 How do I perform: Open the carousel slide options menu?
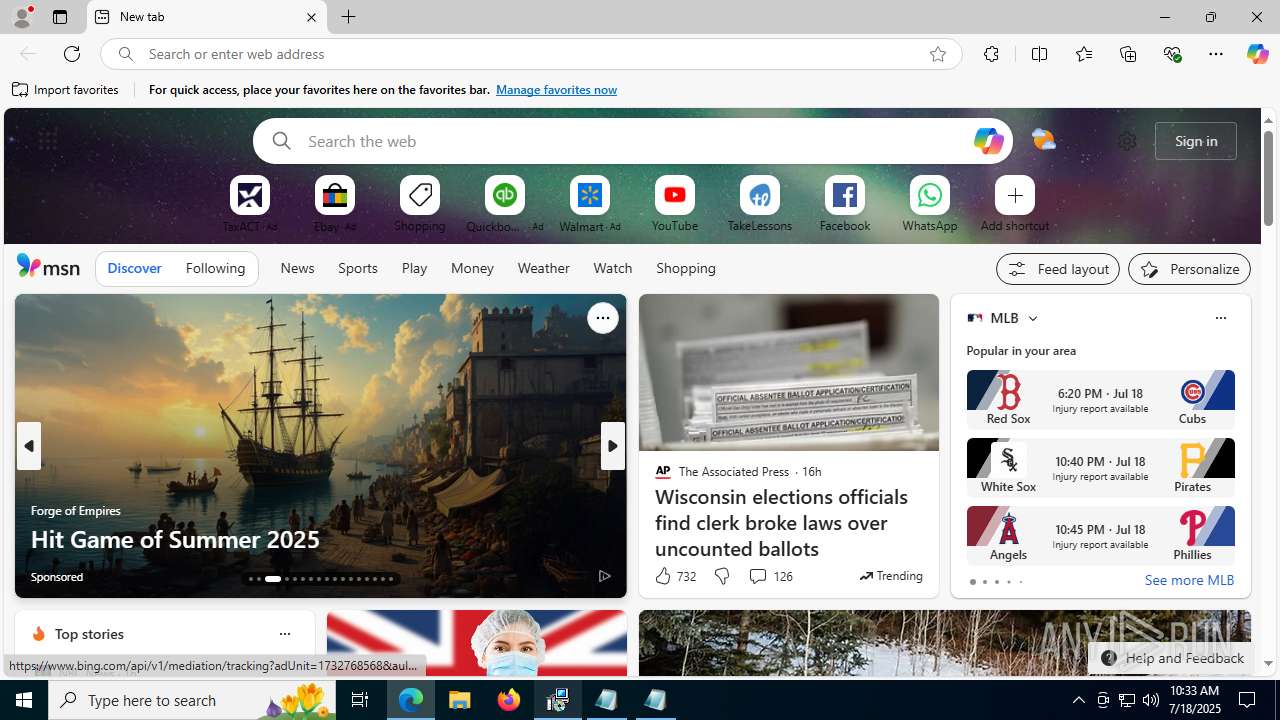(x=602, y=318)
